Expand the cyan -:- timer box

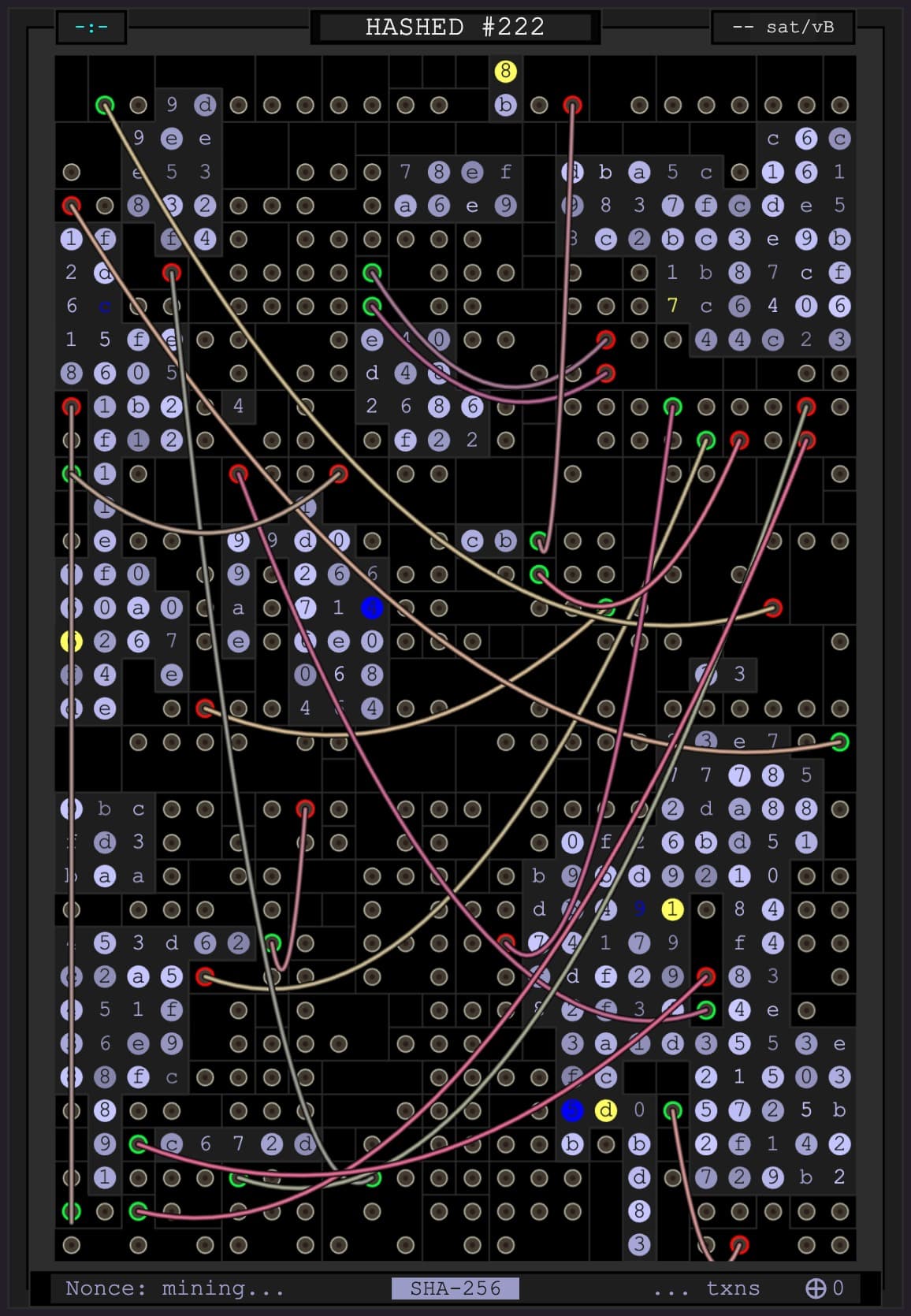tap(91, 28)
